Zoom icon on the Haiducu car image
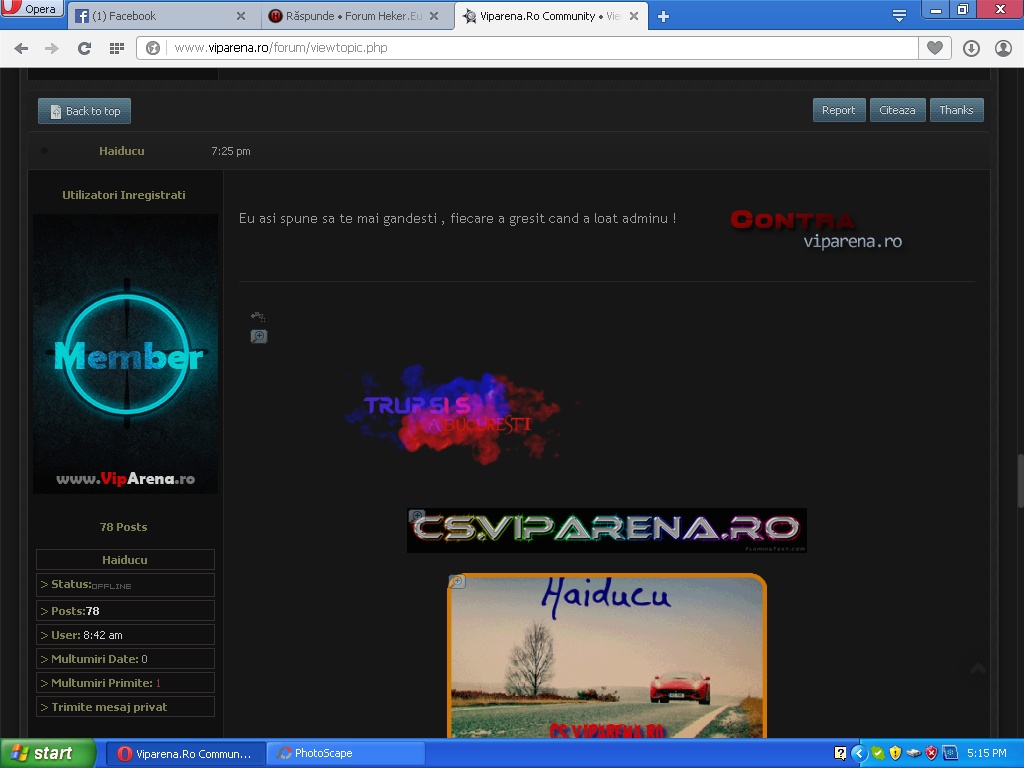Image resolution: width=1024 pixels, height=768 pixels. click(x=456, y=581)
